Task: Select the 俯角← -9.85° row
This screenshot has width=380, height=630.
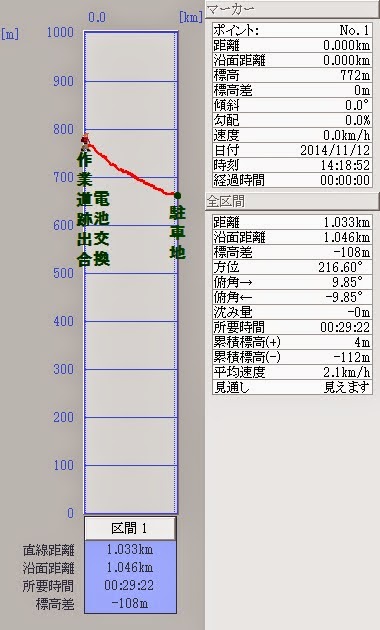Action: coord(292,297)
